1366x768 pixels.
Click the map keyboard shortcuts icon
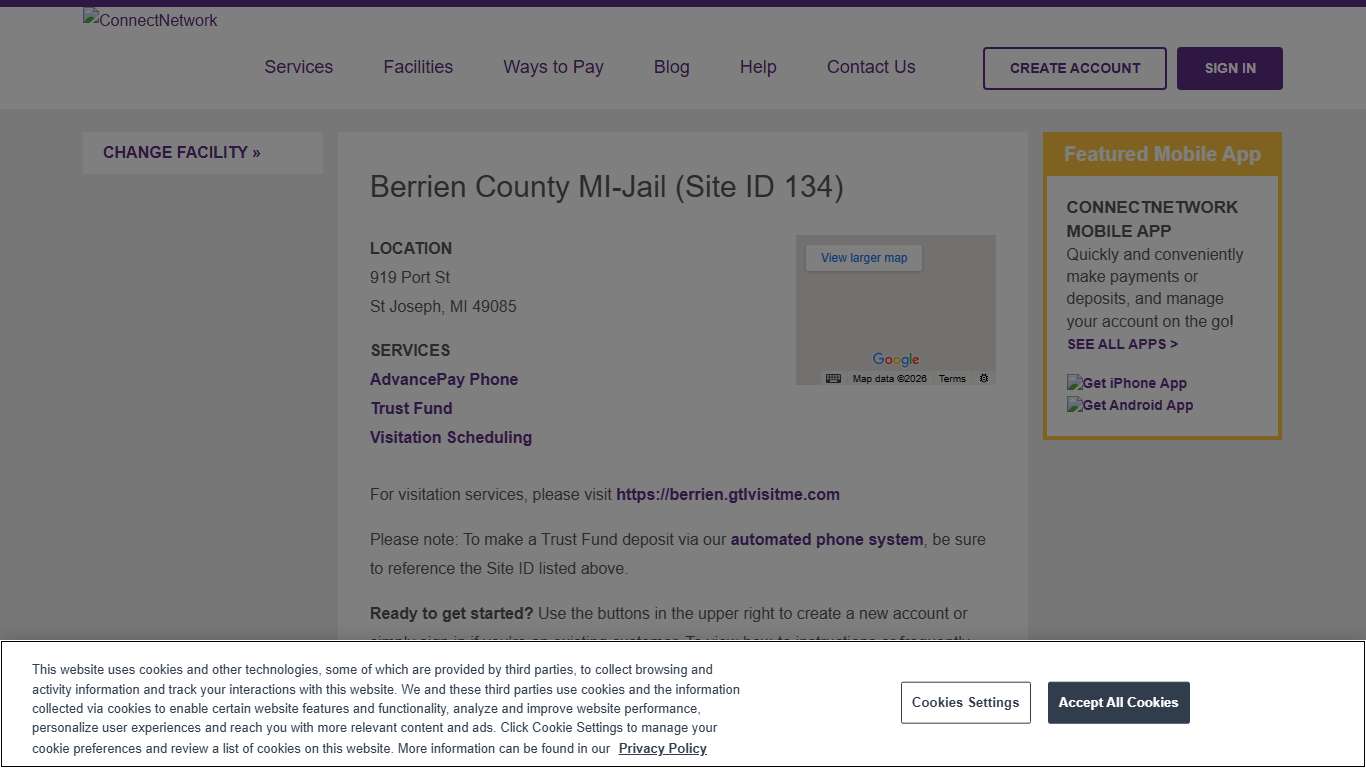(832, 378)
